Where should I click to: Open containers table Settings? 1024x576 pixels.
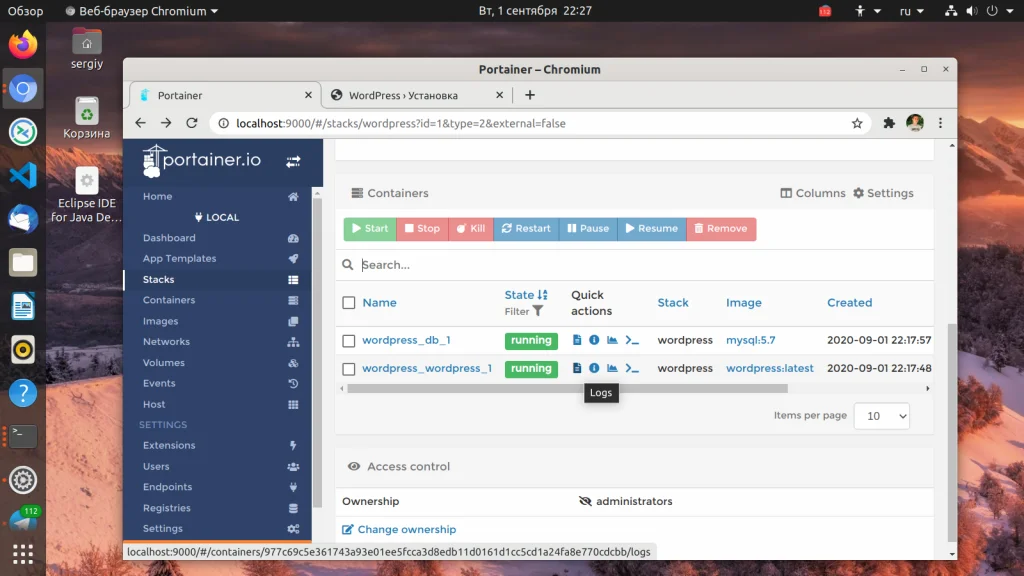884,193
